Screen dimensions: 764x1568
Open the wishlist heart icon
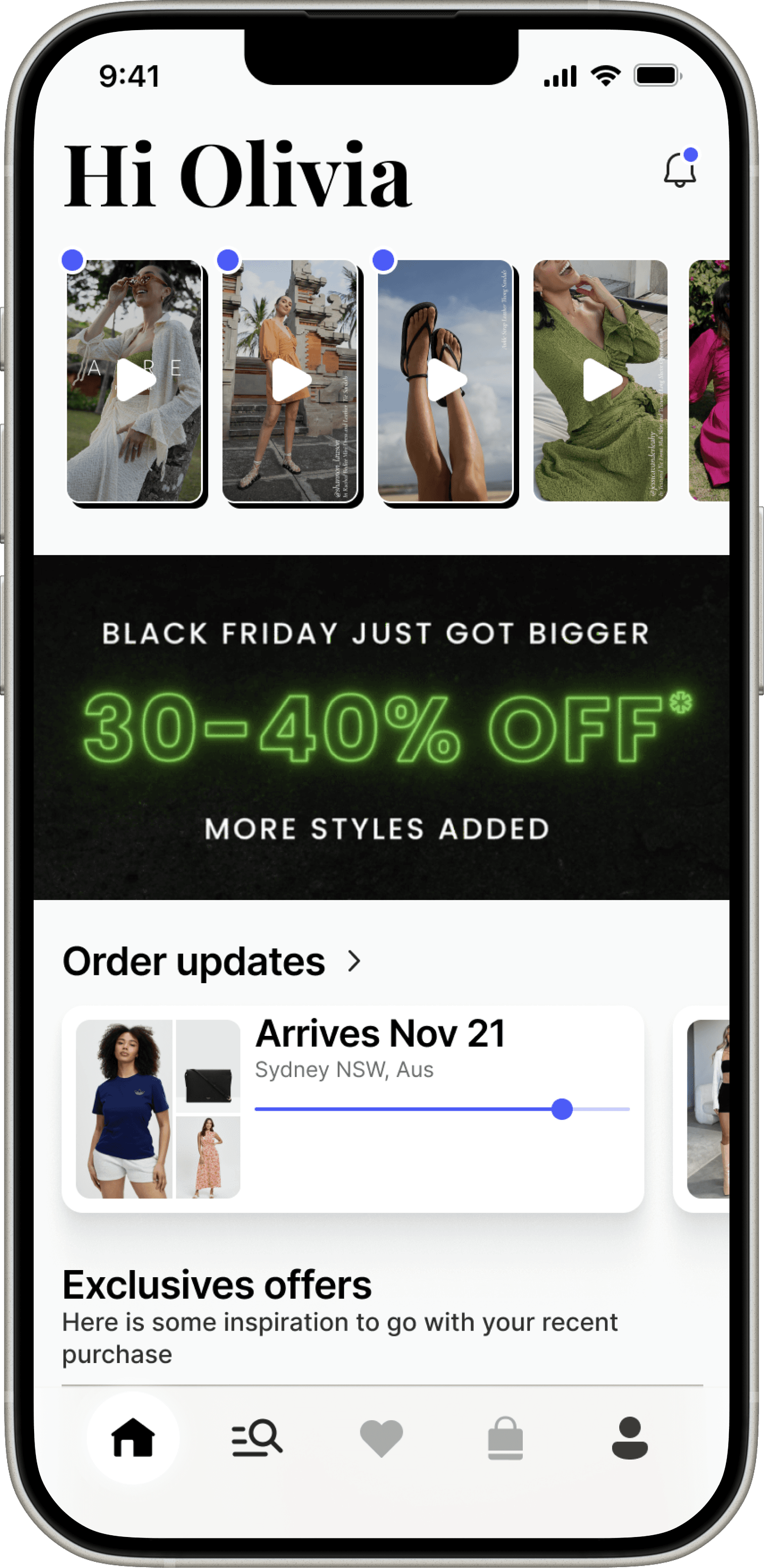point(381,1438)
